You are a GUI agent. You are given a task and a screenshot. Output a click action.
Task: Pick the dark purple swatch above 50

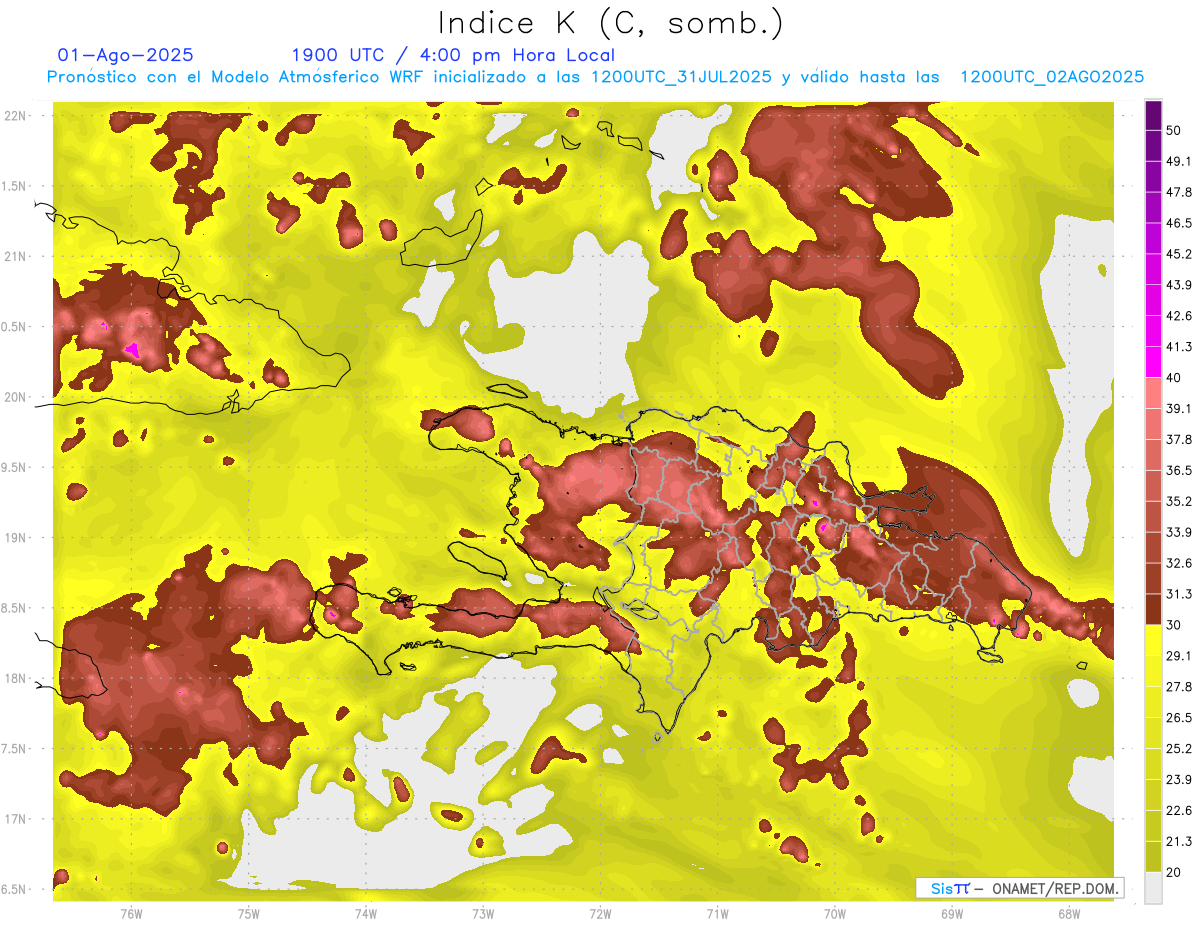coord(1153,115)
